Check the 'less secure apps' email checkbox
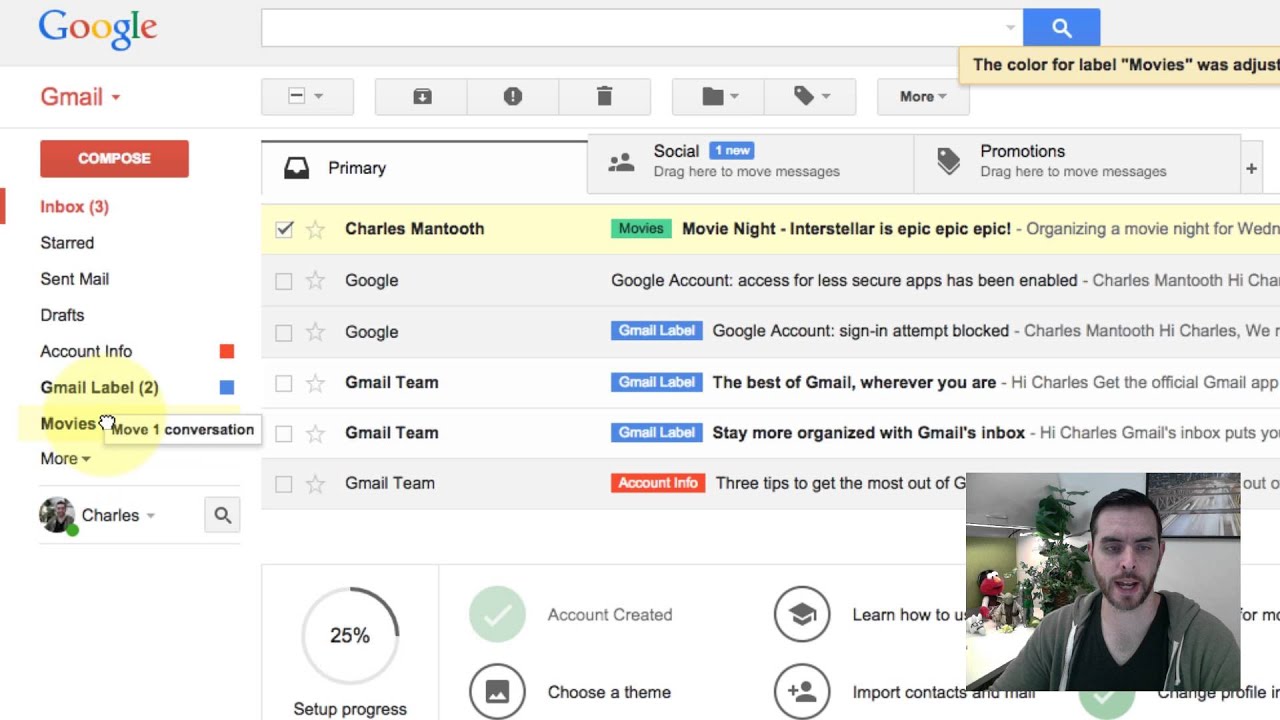Screen dimensions: 1280x720 [x=284, y=281]
